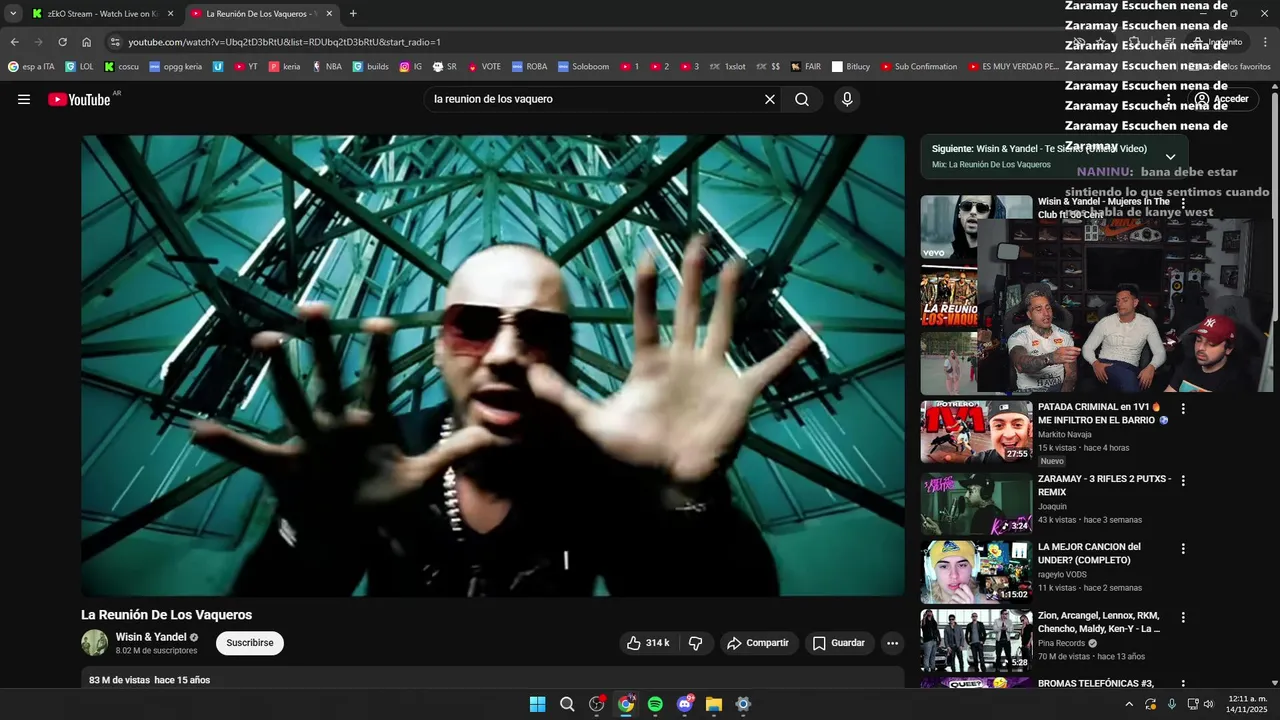Screen dimensions: 1280x720
Task: Open the VOTE bookmark
Action: coord(484,67)
